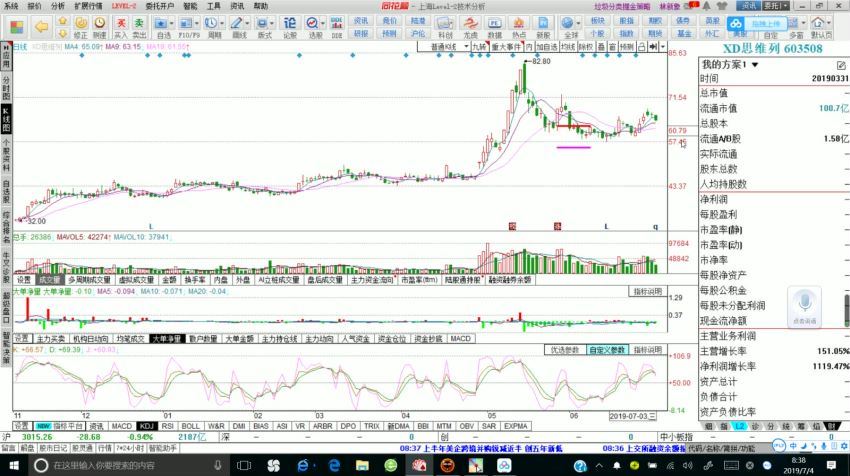
Task: Select the 主力买卖 indicator tab
Action: [x=51, y=339]
